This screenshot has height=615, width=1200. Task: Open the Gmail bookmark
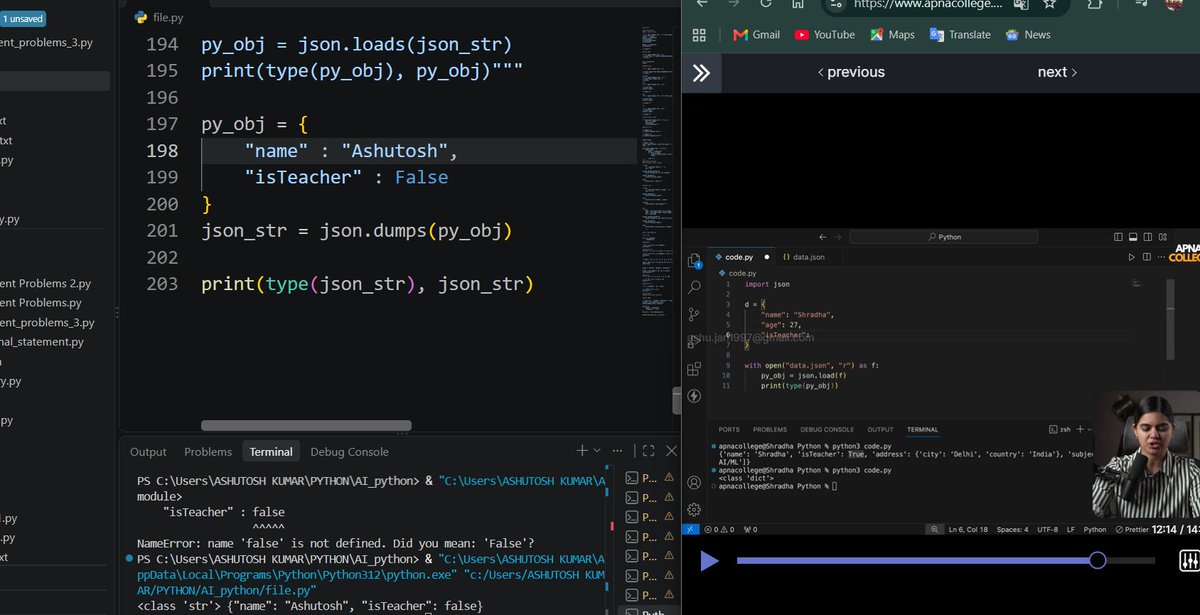[x=756, y=34]
